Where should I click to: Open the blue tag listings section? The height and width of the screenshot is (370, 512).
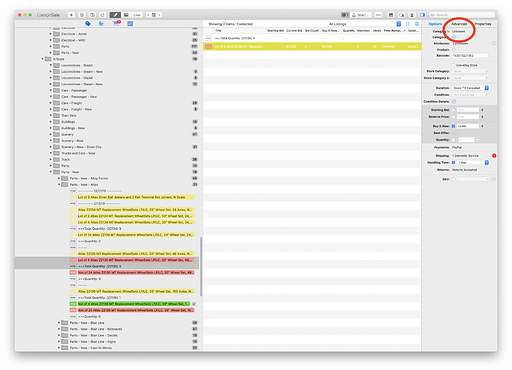pos(88,24)
